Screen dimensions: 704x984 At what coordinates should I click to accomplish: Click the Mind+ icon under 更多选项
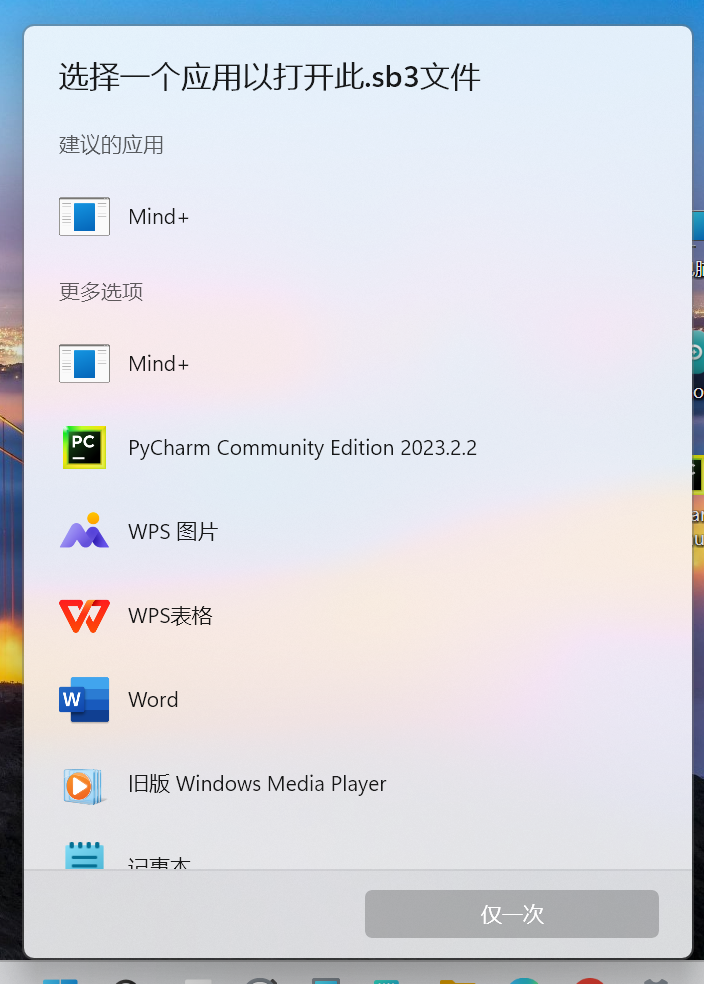pos(84,363)
